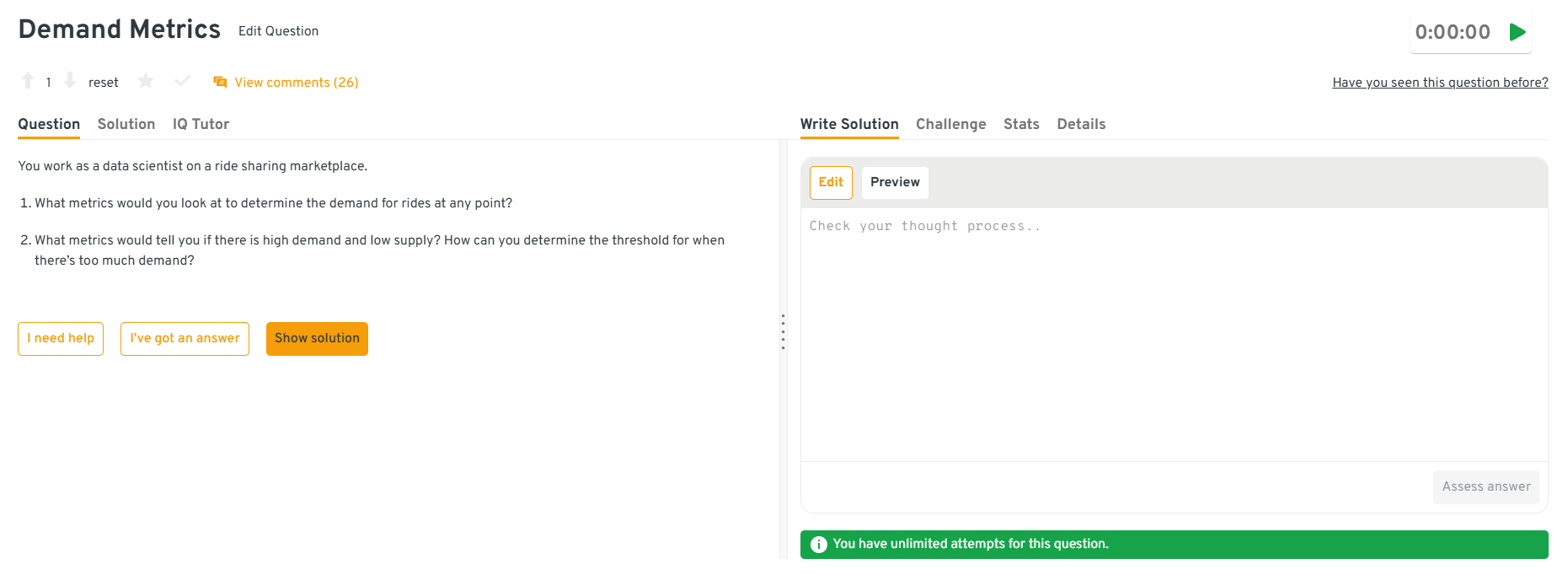Open the comments speech bubble icon
Viewport: 1568px width, 575px height.
pos(220,82)
